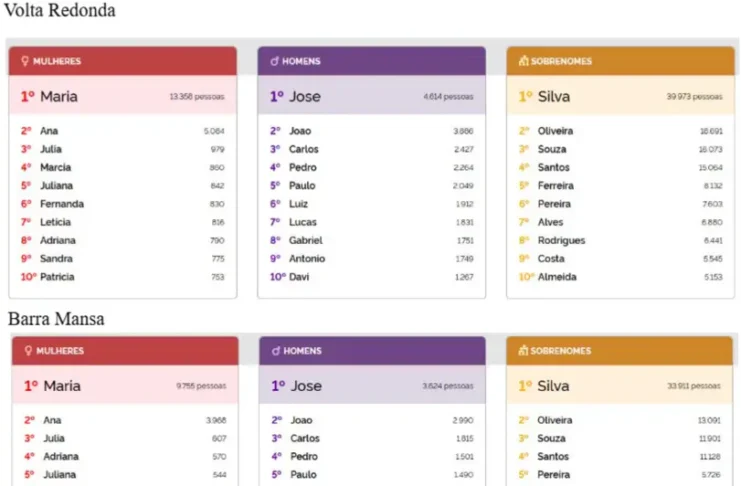Select Davi, the 10th men's name
The height and width of the screenshot is (486, 741).
point(299,277)
